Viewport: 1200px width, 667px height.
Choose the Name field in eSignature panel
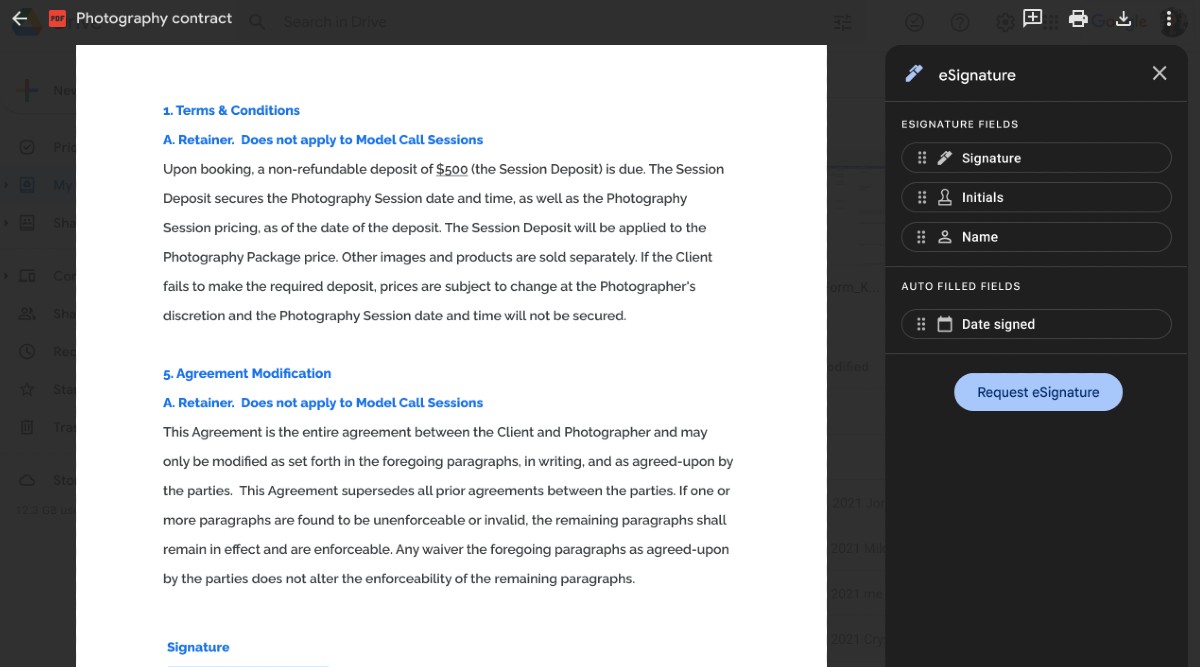[x=1036, y=237]
